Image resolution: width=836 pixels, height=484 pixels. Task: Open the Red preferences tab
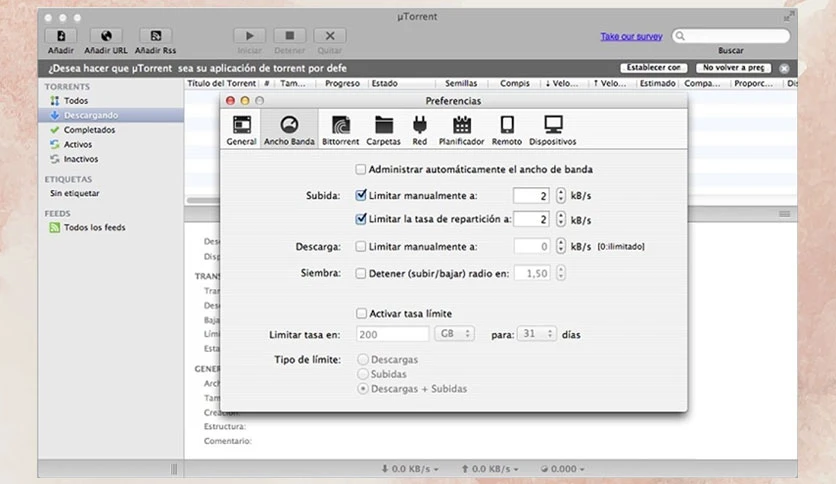420,130
